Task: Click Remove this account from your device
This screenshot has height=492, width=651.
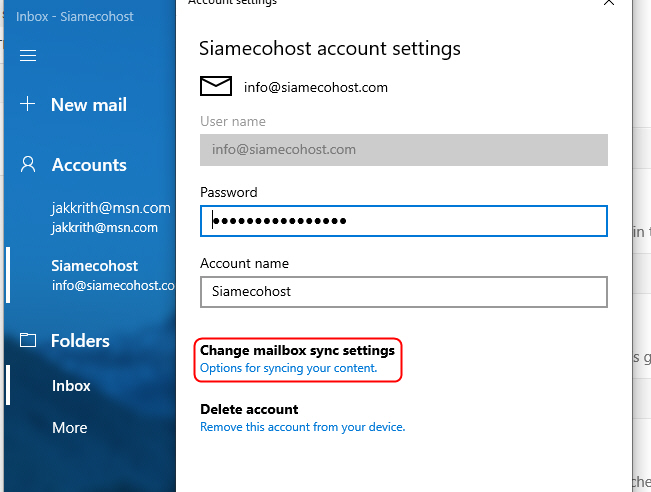Action: click(x=302, y=427)
